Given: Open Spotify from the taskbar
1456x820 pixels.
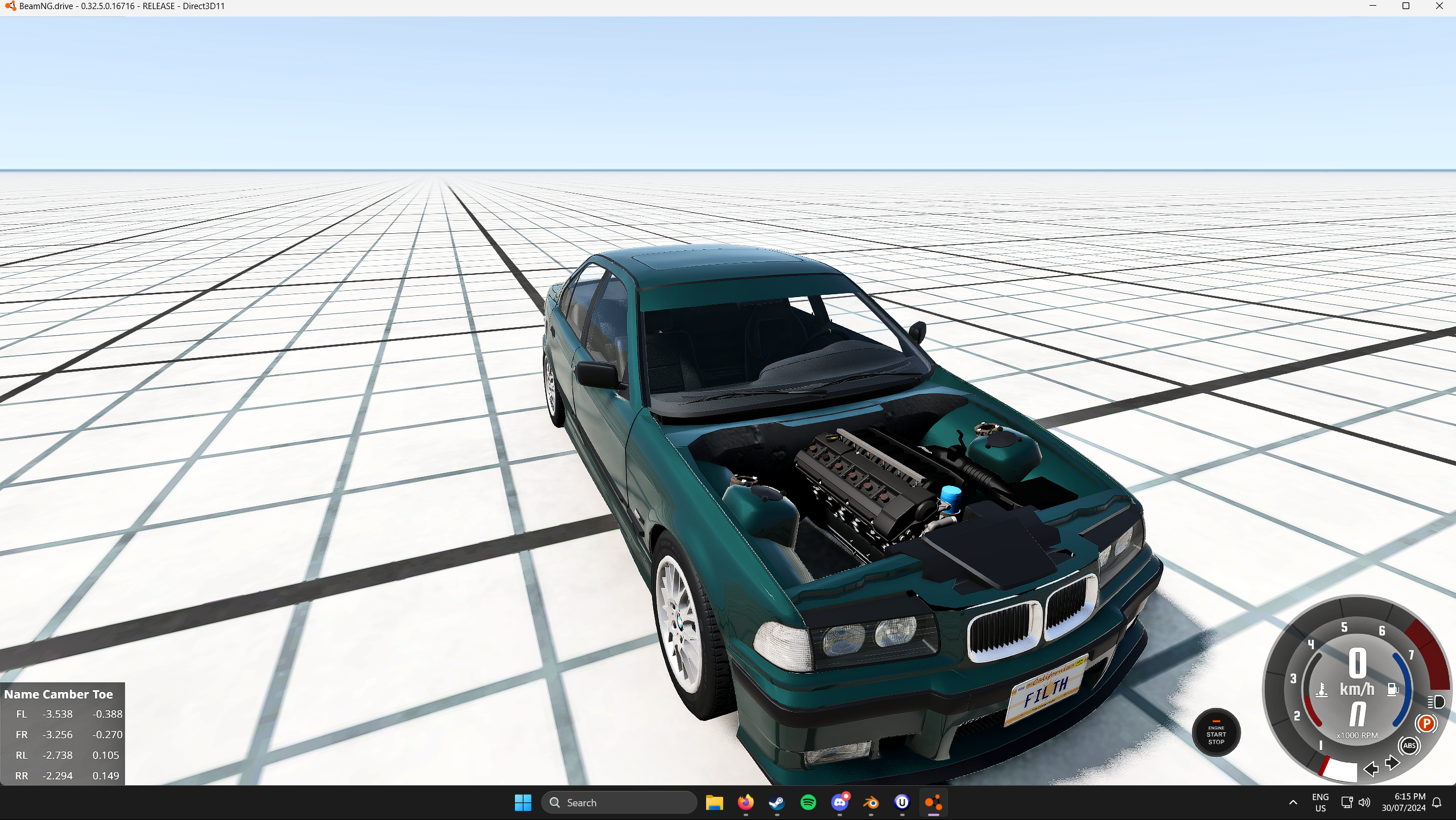Looking at the screenshot, I should pos(808,802).
